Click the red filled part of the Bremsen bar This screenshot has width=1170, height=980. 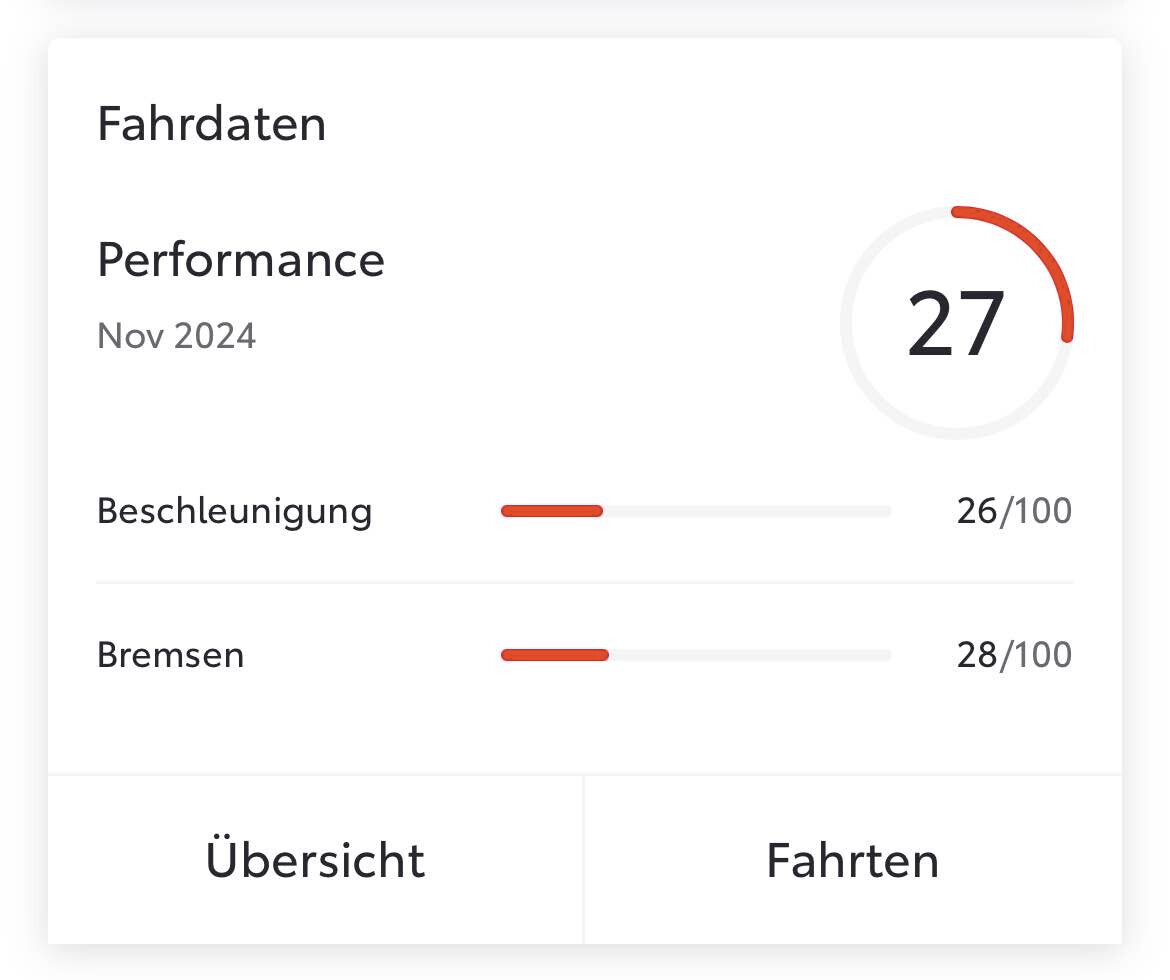pyautogui.click(x=554, y=655)
